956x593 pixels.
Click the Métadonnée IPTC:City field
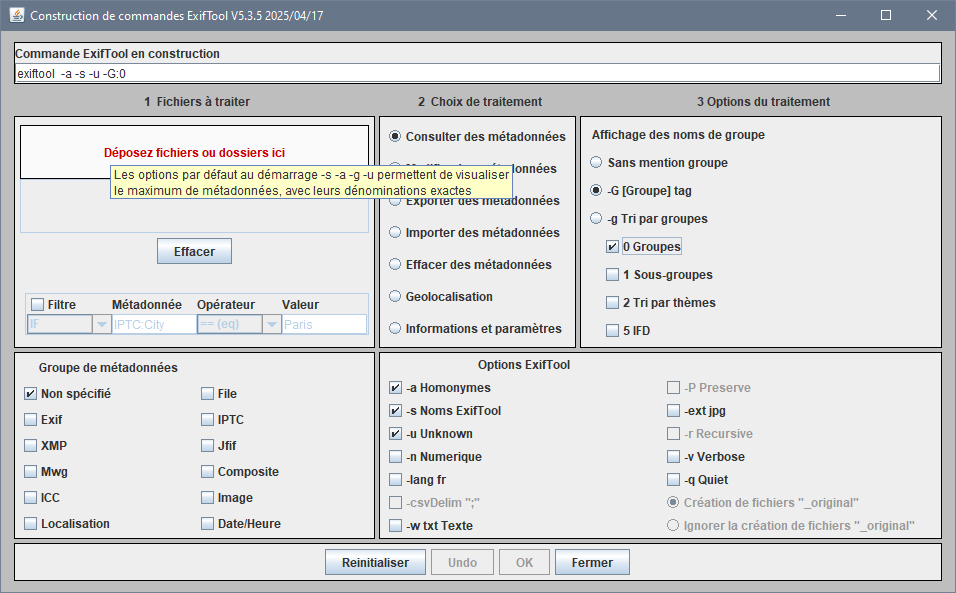[x=154, y=324]
